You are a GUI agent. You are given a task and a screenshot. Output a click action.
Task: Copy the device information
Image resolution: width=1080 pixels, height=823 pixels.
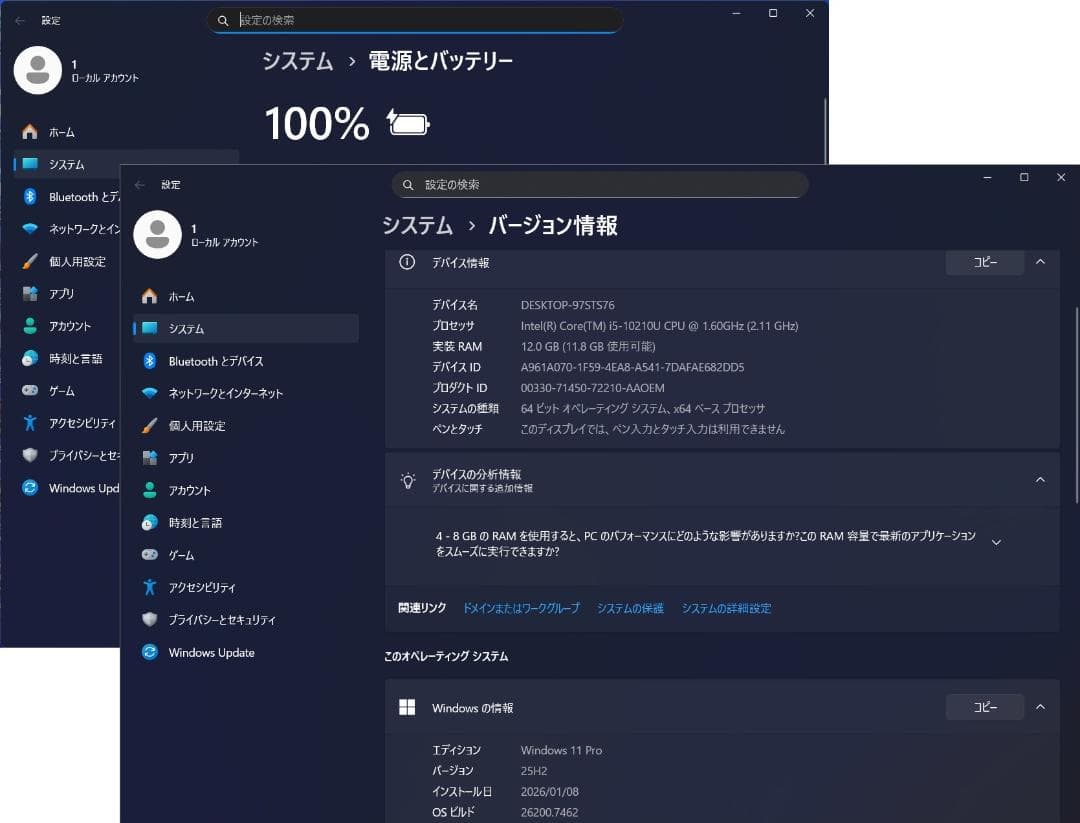[x=984, y=262]
